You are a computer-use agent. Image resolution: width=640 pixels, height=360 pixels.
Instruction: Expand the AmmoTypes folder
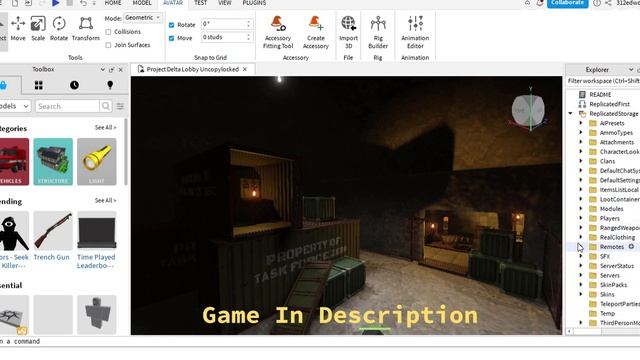click(581, 133)
